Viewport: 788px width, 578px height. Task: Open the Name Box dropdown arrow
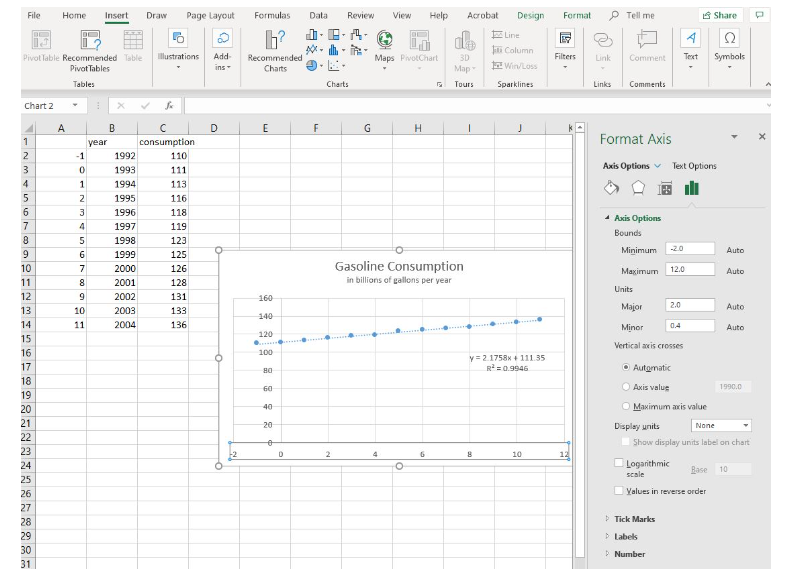pyautogui.click(x=75, y=106)
